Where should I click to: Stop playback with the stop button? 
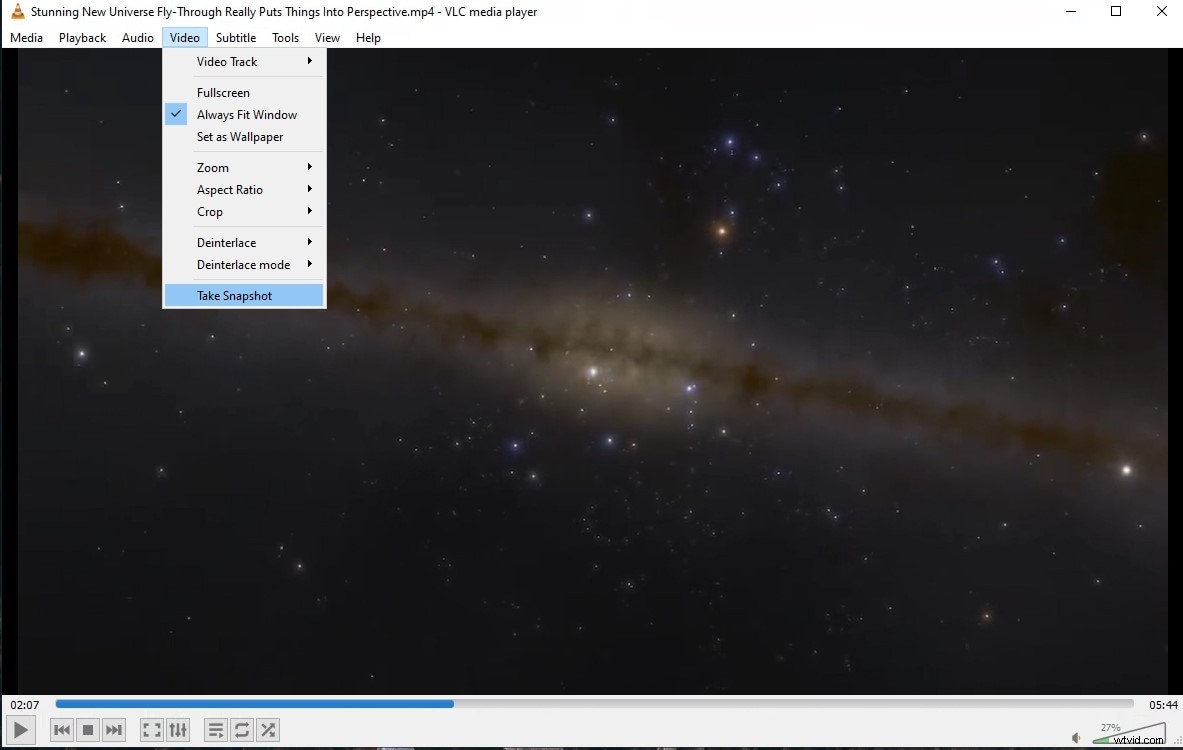(x=88, y=730)
